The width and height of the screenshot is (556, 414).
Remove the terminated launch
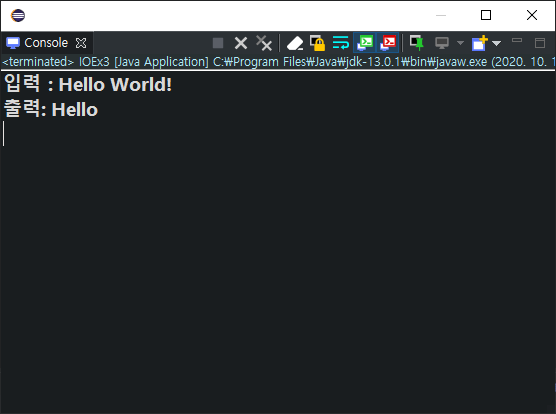pos(241,43)
